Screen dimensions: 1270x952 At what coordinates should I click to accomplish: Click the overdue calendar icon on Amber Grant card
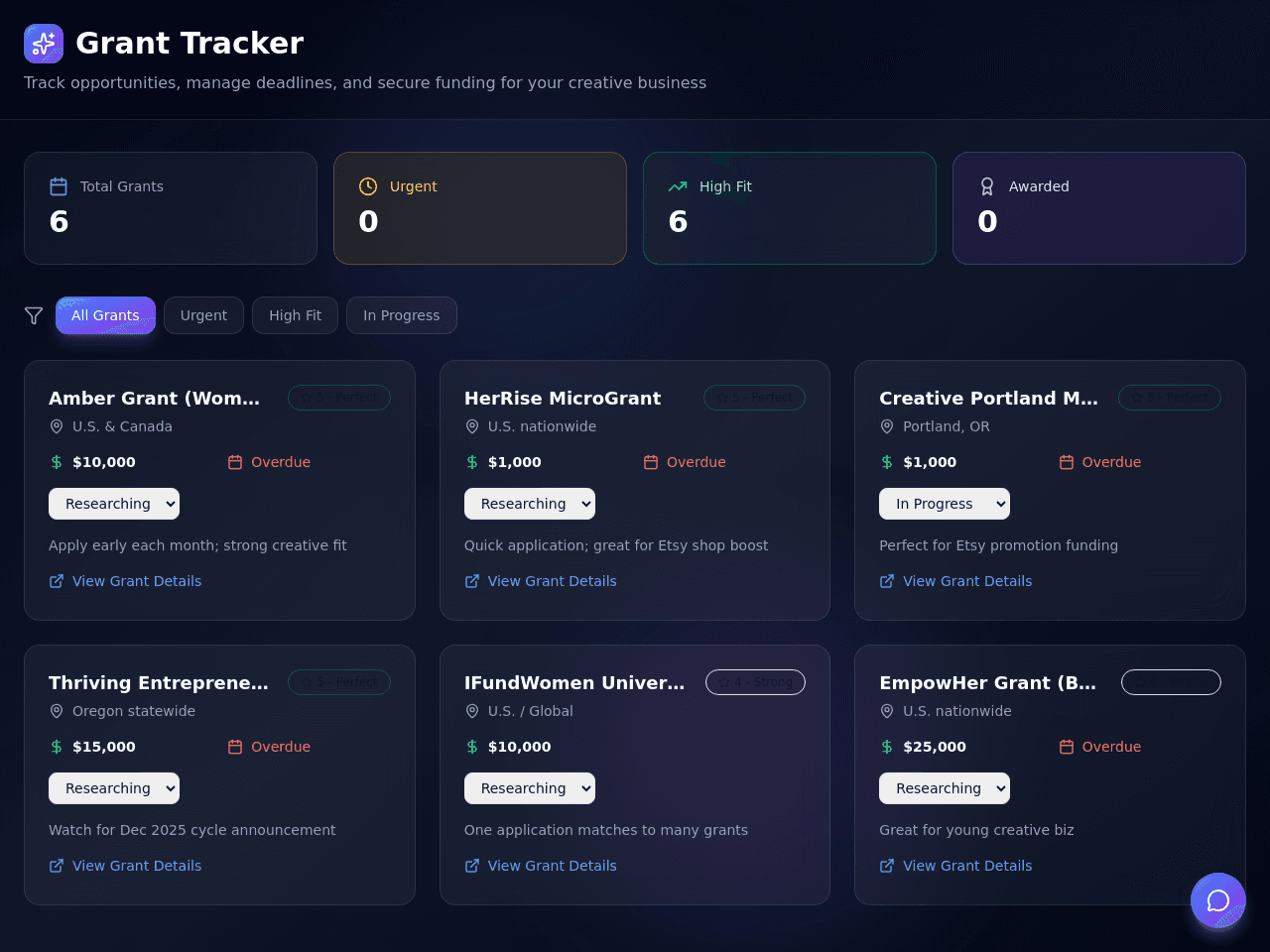235,462
